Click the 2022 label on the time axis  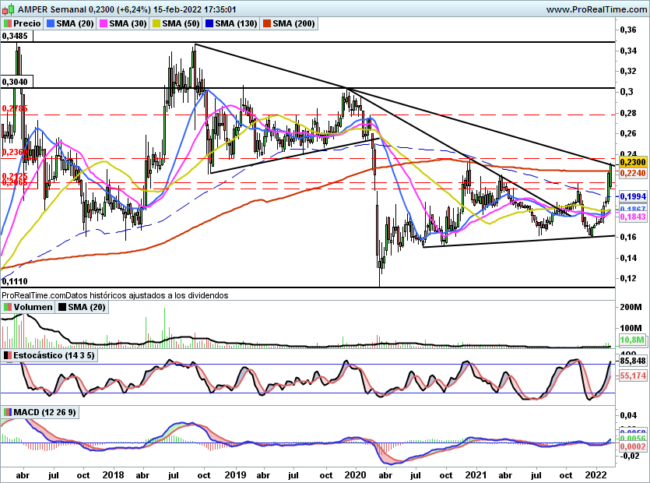point(597,474)
